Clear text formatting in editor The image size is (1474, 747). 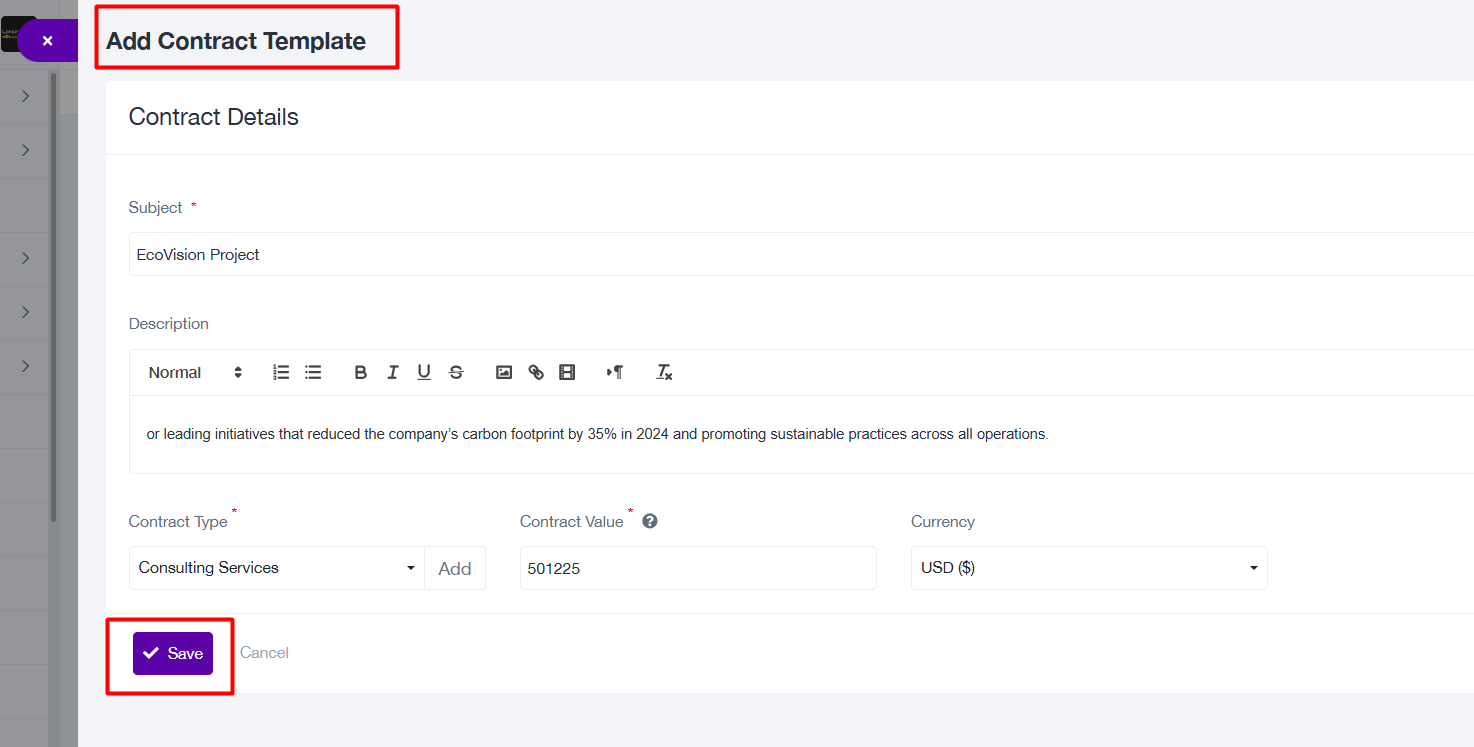click(664, 372)
